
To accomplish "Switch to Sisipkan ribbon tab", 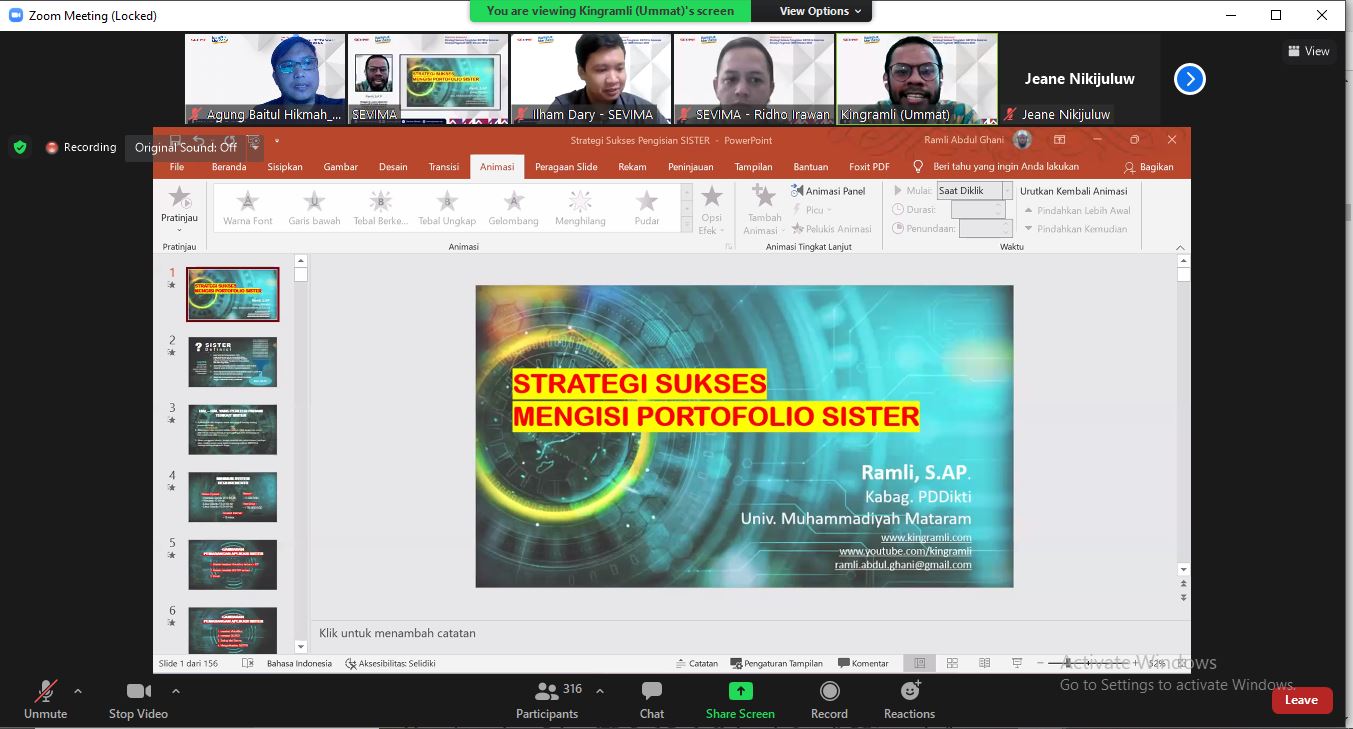I will click(285, 167).
